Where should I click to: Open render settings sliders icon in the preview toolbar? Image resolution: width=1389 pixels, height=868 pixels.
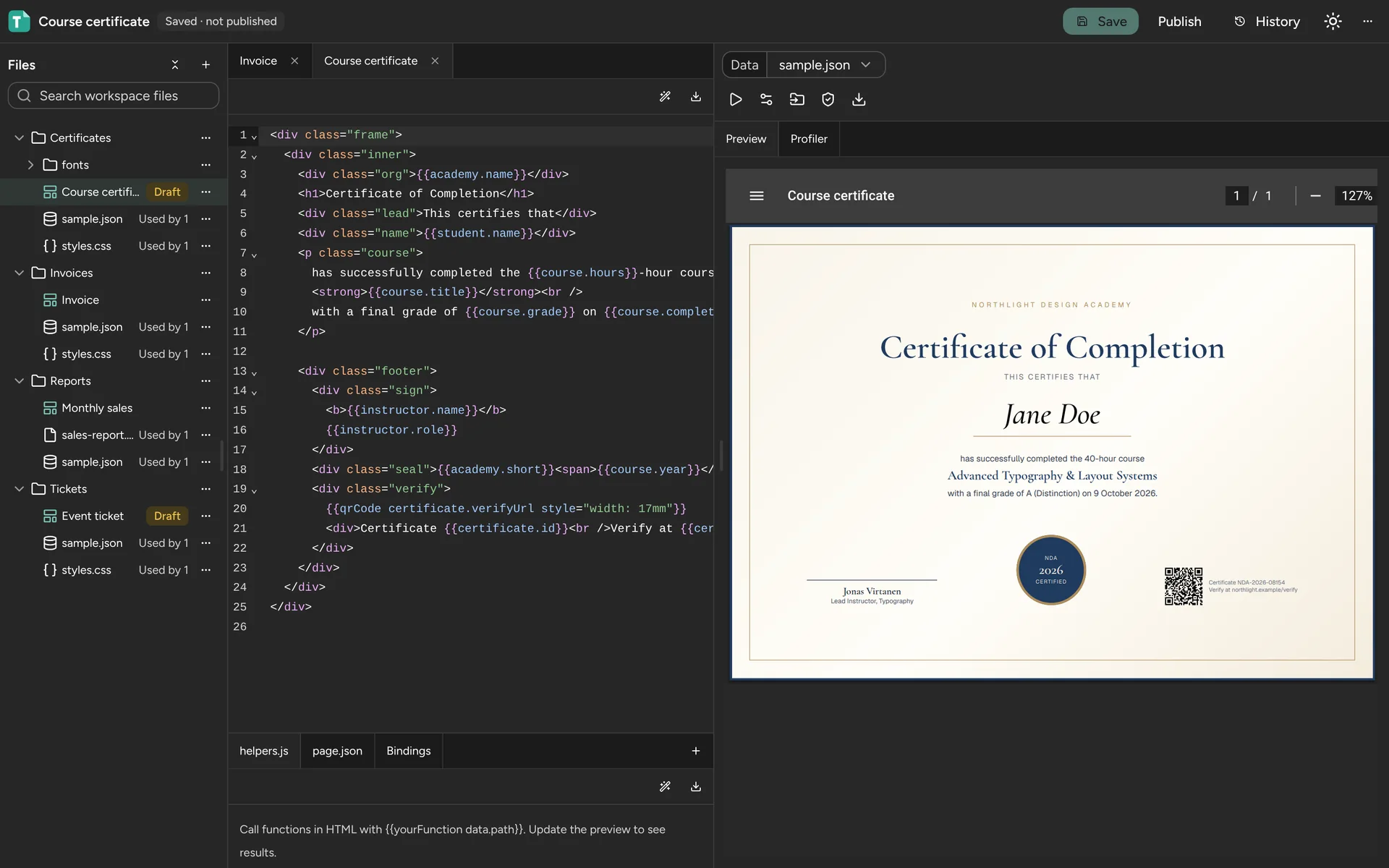click(766, 100)
